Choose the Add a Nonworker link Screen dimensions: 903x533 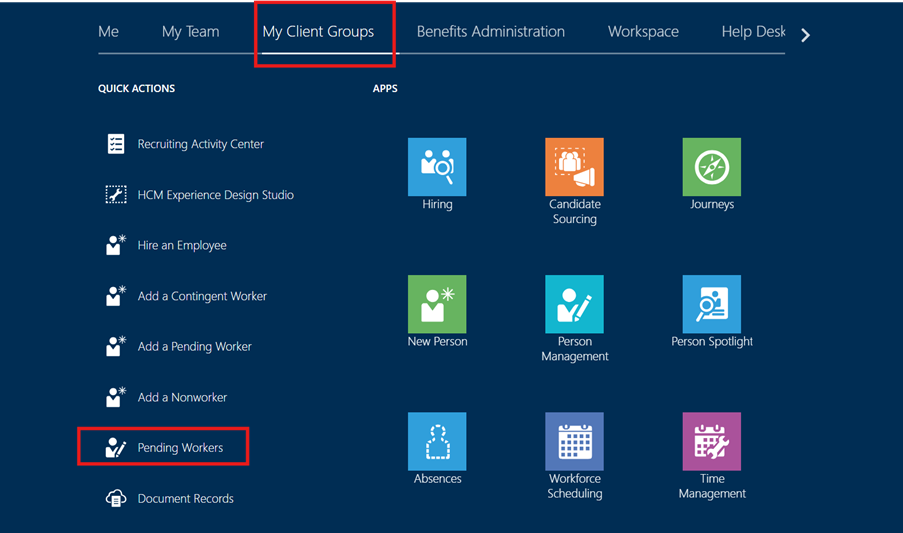(182, 397)
